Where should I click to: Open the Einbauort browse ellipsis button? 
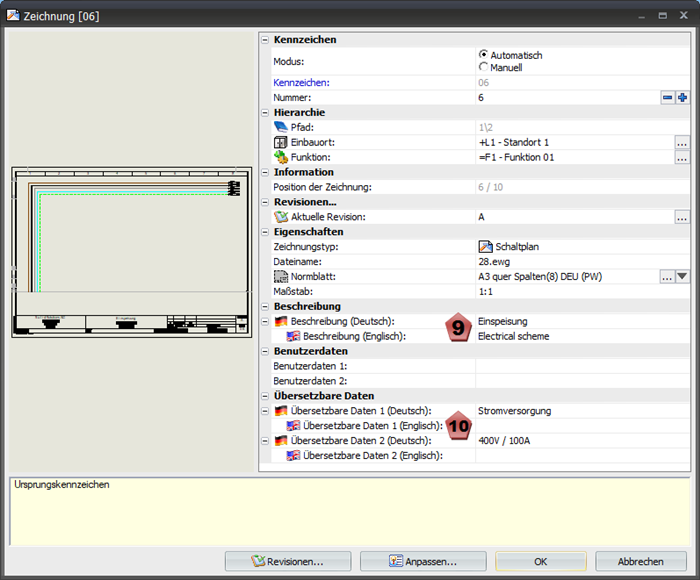click(682, 142)
